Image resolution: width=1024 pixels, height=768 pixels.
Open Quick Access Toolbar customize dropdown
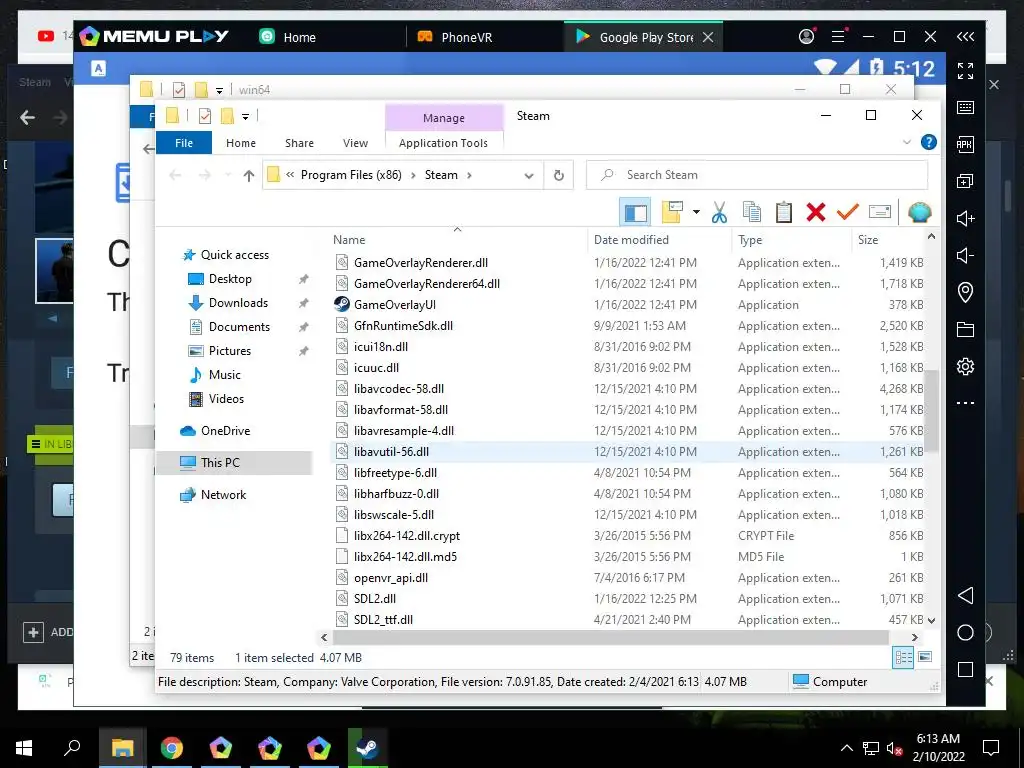coord(246,116)
